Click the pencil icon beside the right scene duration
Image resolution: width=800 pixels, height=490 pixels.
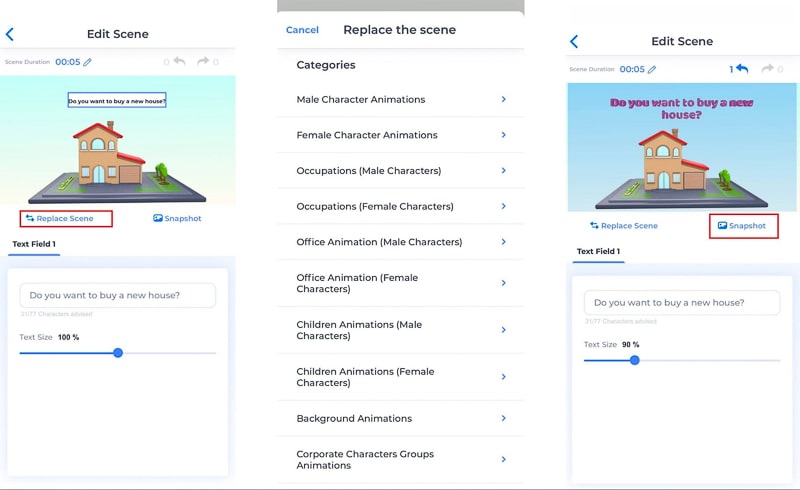[x=652, y=69]
